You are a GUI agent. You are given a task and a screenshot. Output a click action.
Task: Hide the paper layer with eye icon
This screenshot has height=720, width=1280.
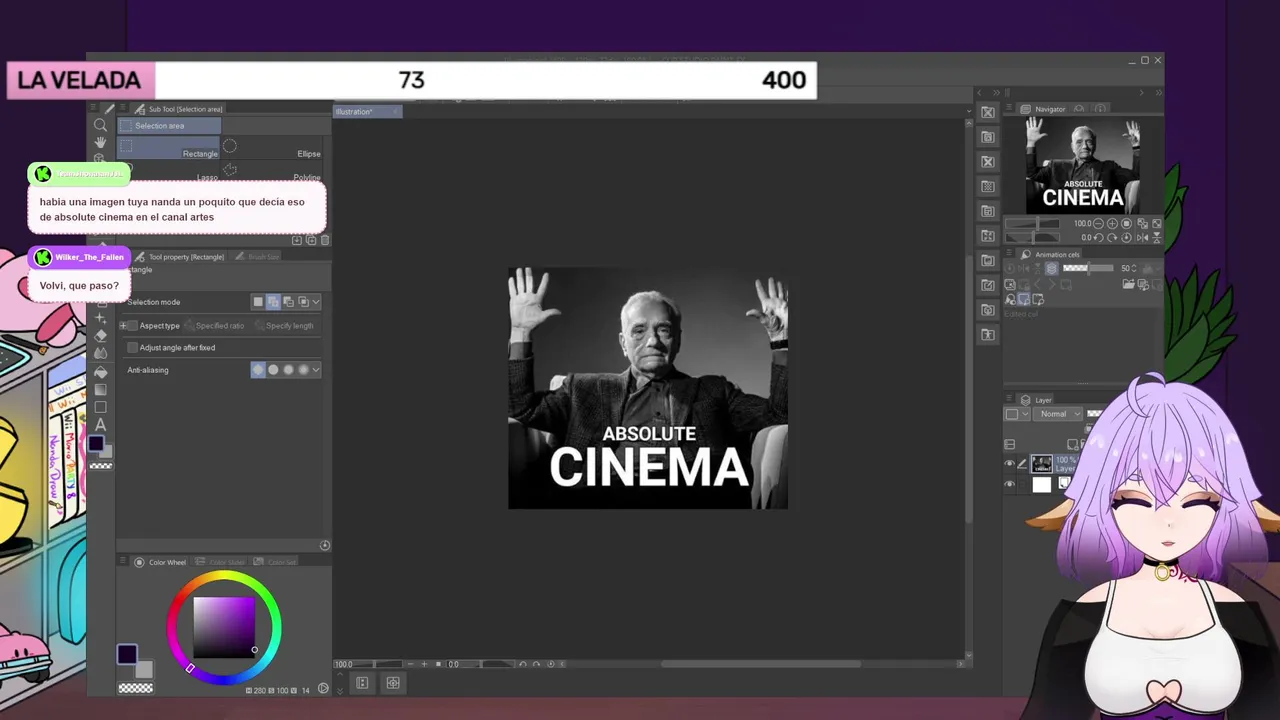[1009, 485]
